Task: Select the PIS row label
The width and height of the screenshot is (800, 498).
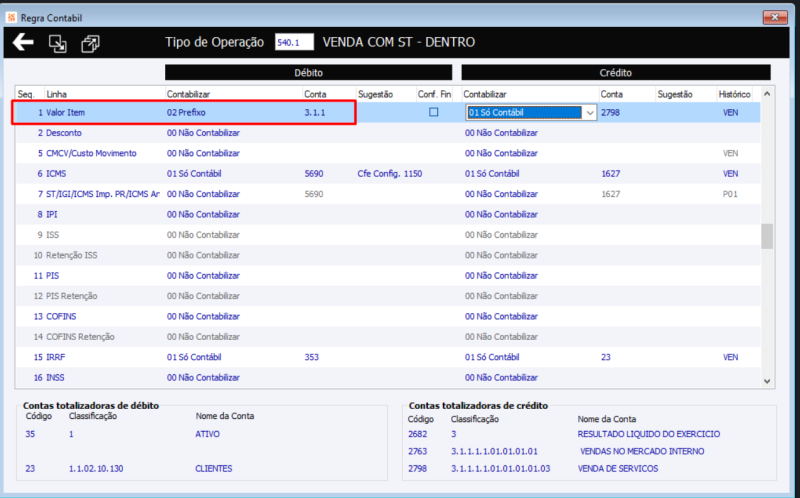Action: [x=53, y=276]
